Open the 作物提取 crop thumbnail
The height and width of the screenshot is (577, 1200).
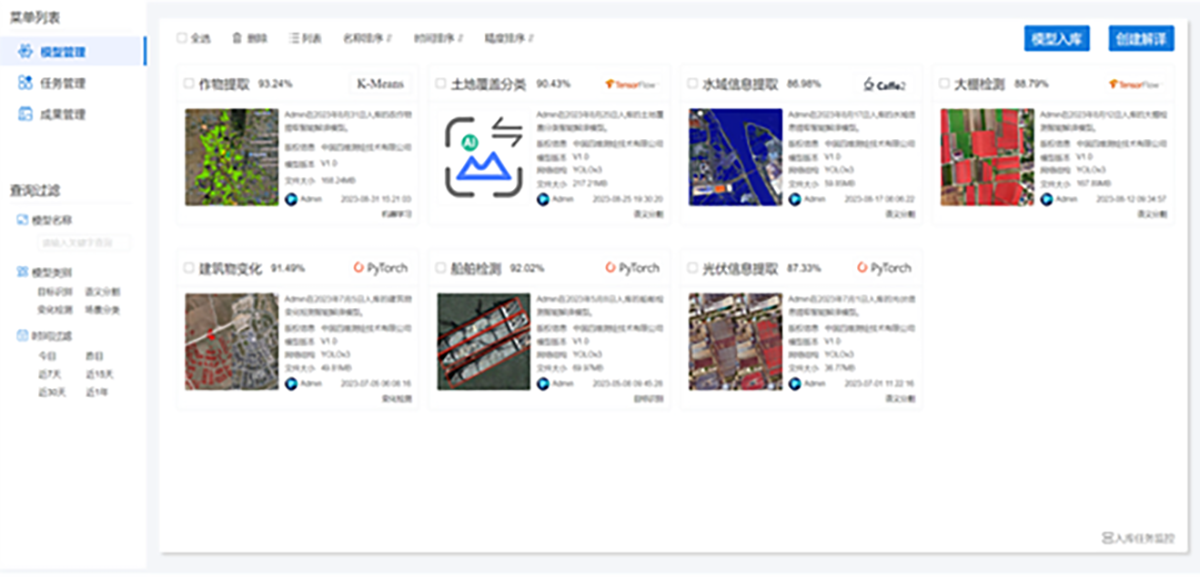[x=232, y=157]
